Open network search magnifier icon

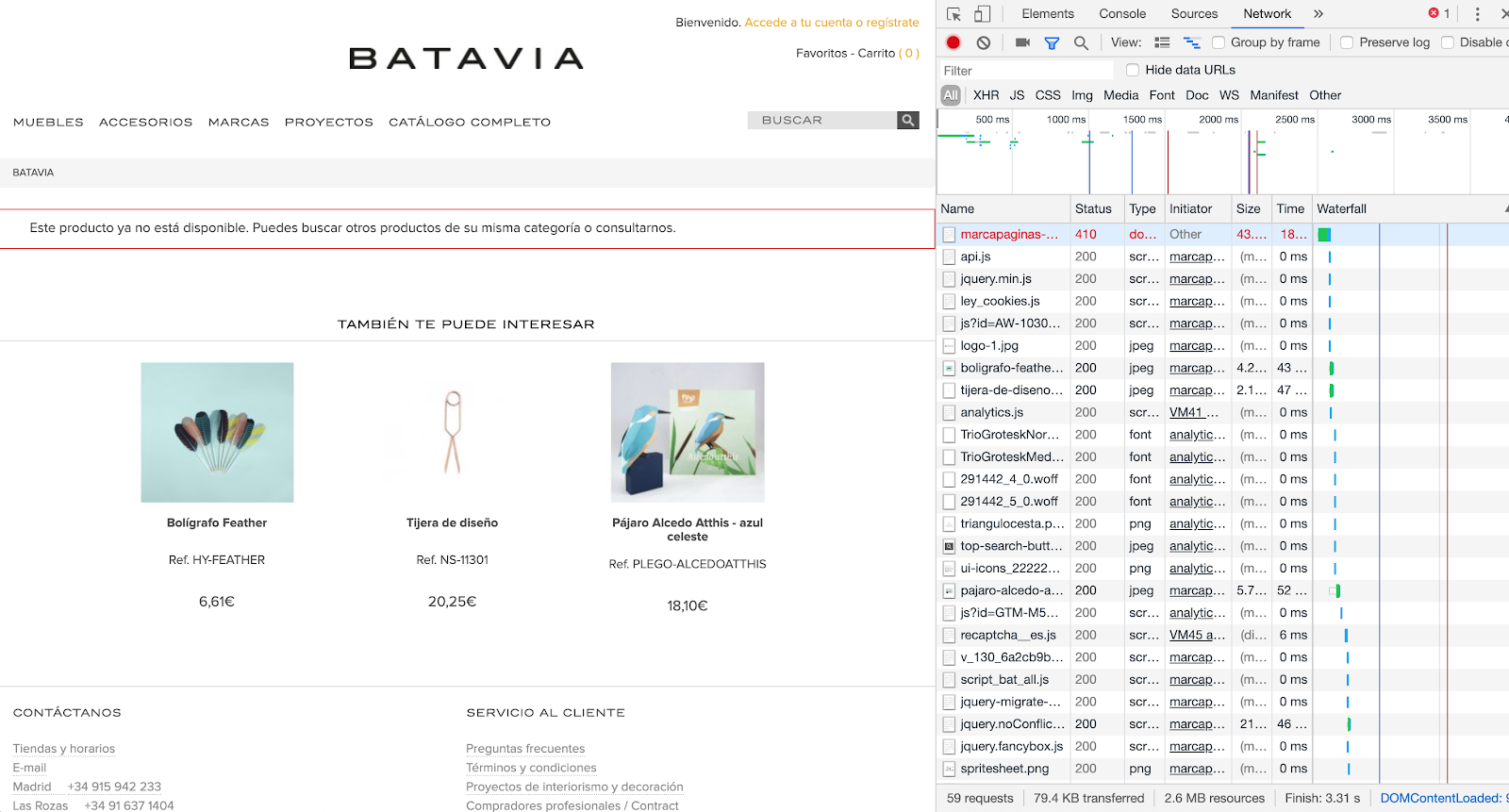coord(1081,42)
